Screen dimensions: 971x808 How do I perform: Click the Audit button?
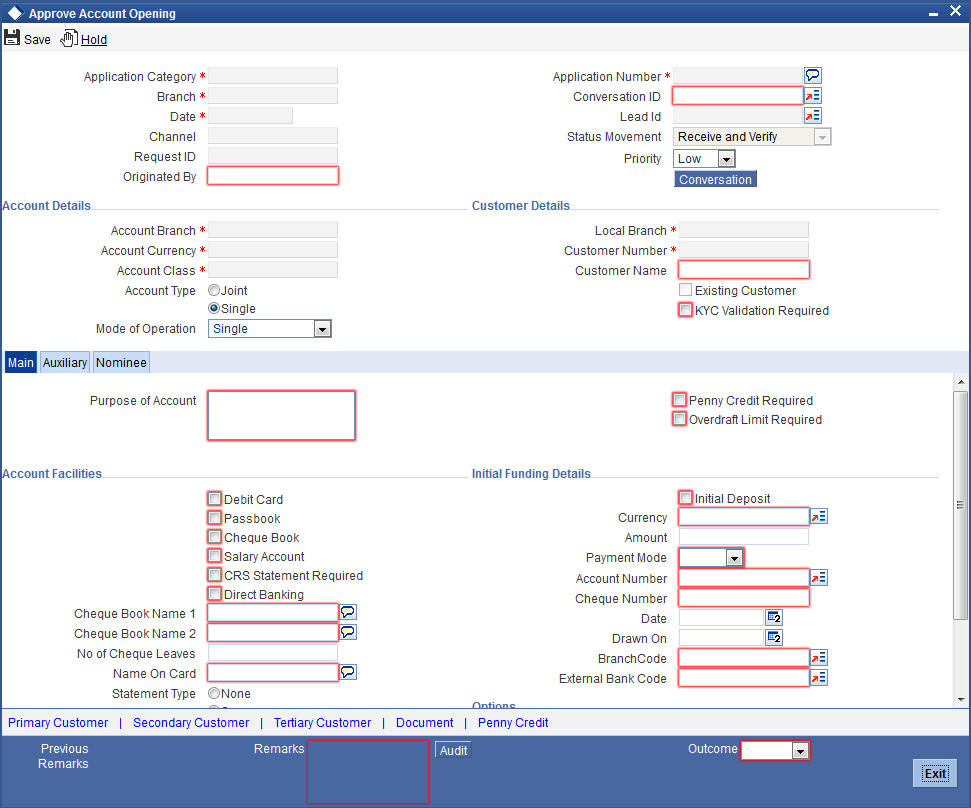coord(453,750)
